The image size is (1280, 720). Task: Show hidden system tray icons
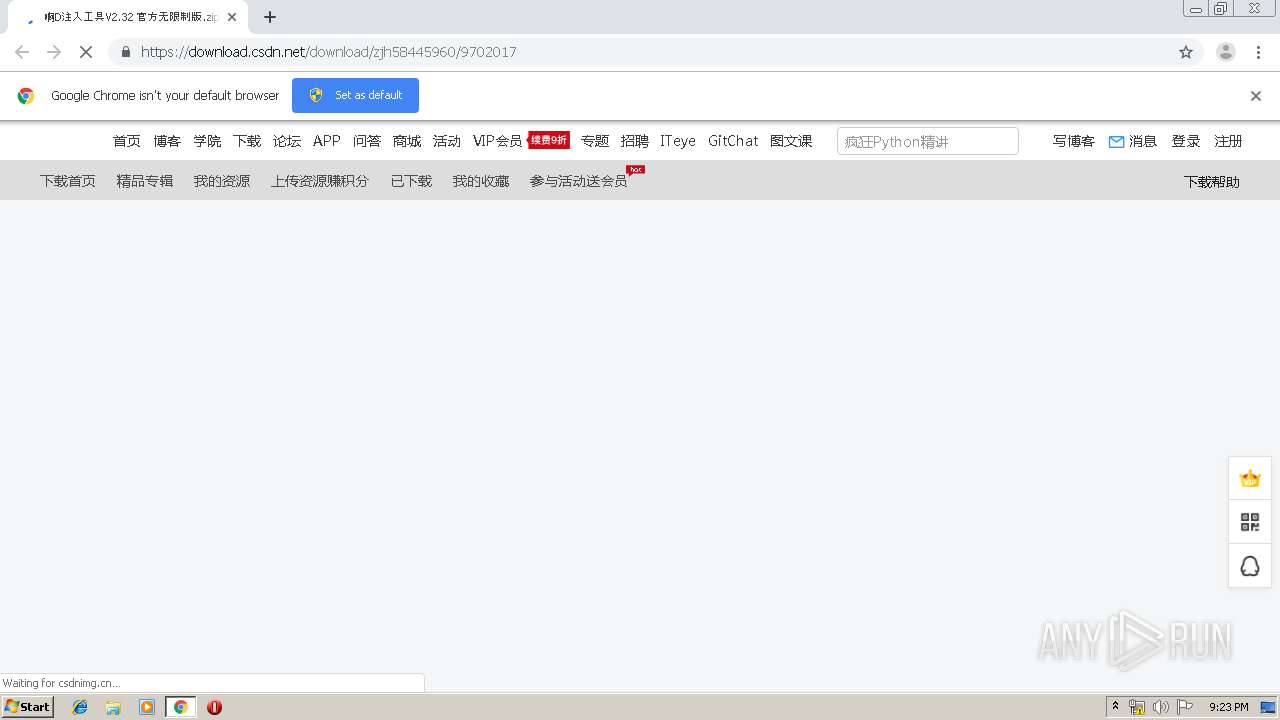[1116, 707]
